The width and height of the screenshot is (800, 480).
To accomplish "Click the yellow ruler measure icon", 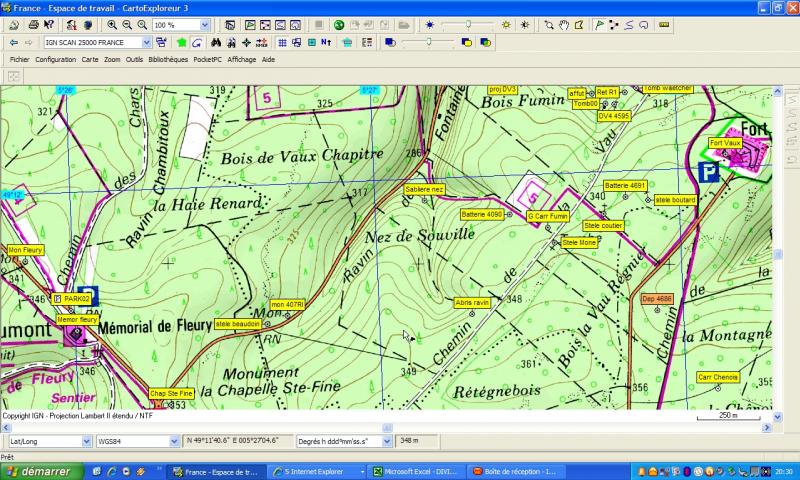I will [x=664, y=24].
